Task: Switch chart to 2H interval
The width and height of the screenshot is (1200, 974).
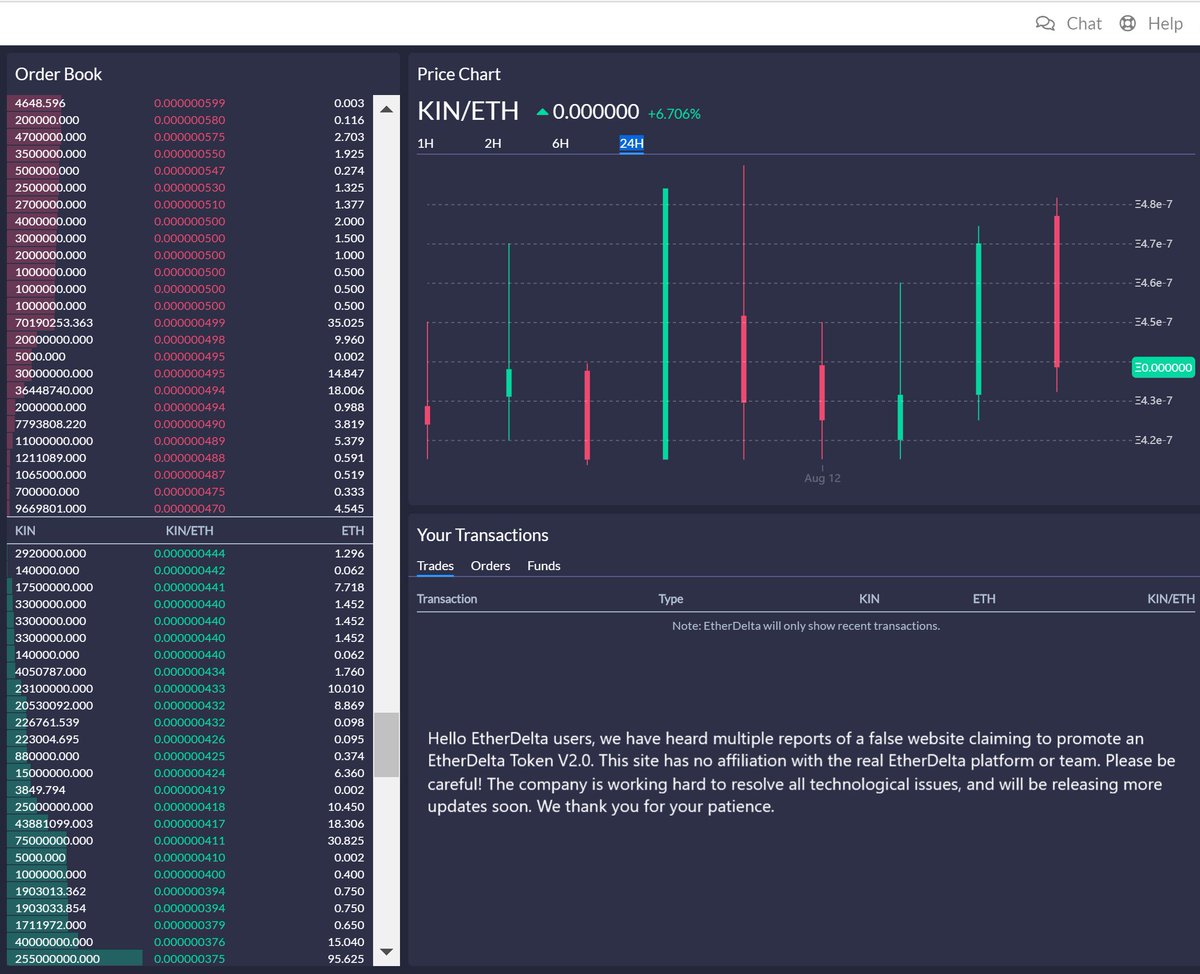Action: [493, 143]
